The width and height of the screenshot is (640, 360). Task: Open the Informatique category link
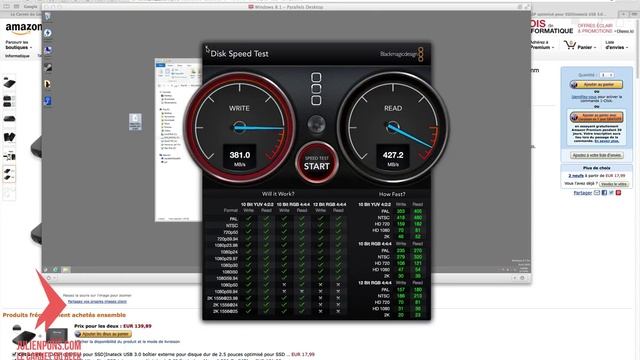17,56
